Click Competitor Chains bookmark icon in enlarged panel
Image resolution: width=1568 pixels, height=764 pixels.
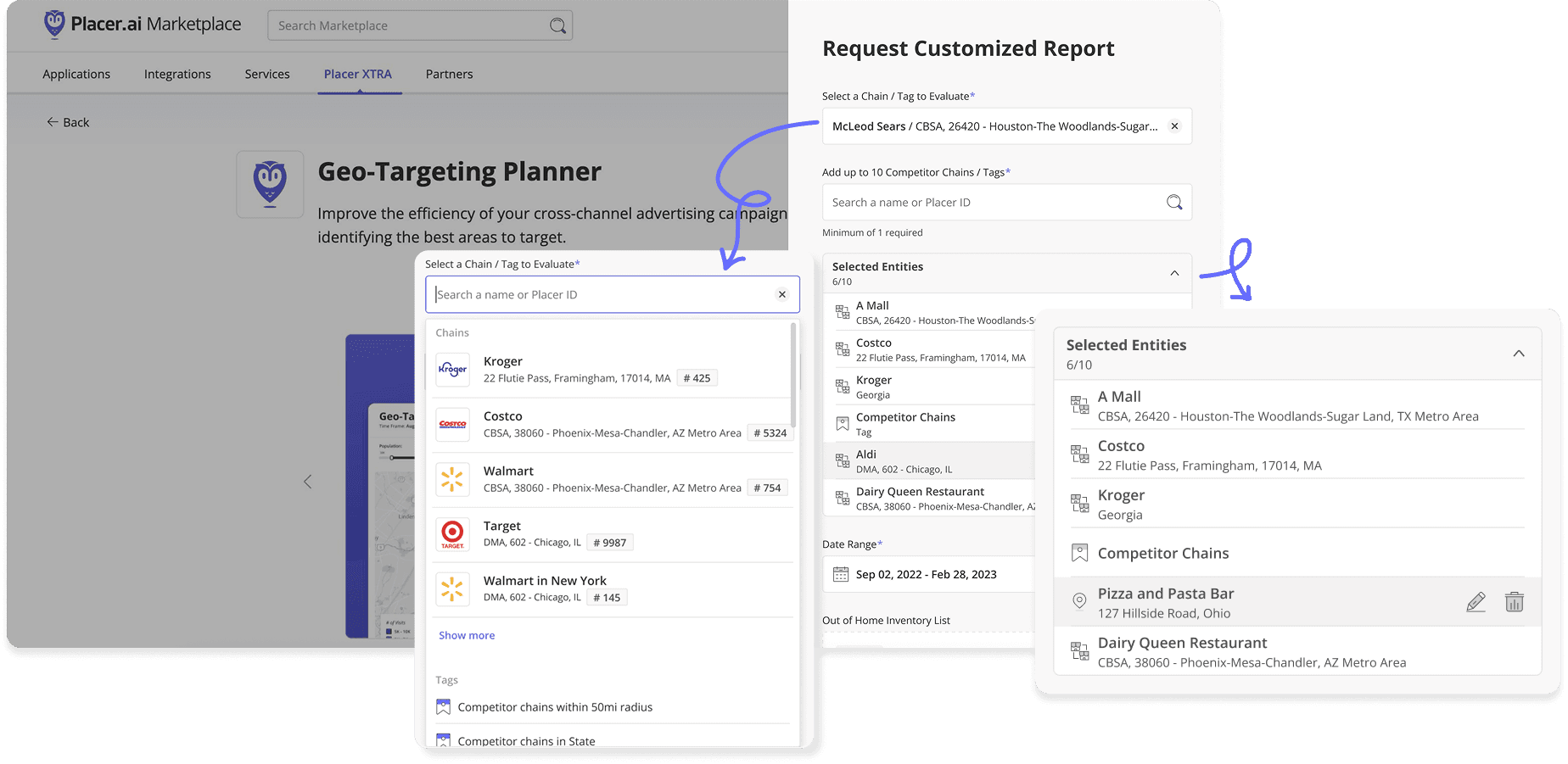point(1079,553)
